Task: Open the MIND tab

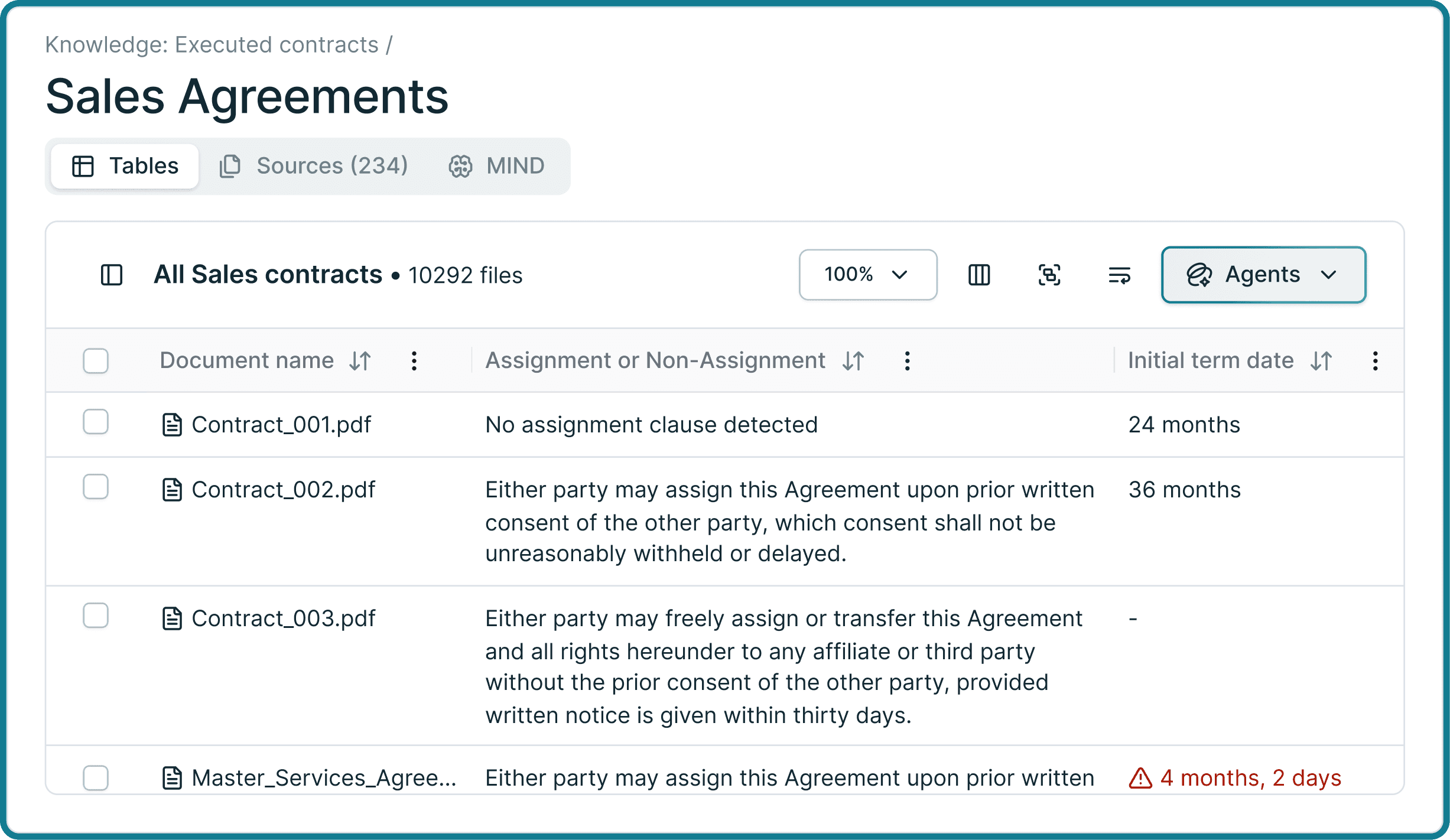Action: point(497,166)
